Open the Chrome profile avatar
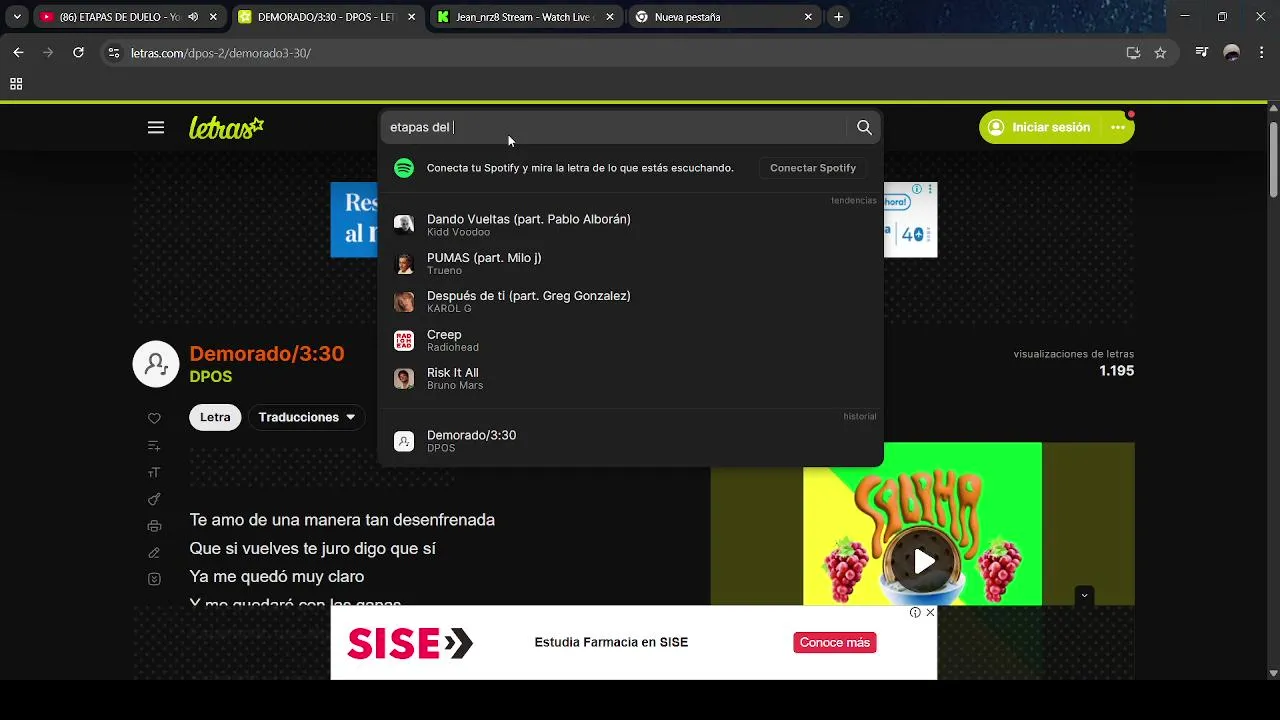Viewport: 1280px width, 720px height. [x=1232, y=53]
